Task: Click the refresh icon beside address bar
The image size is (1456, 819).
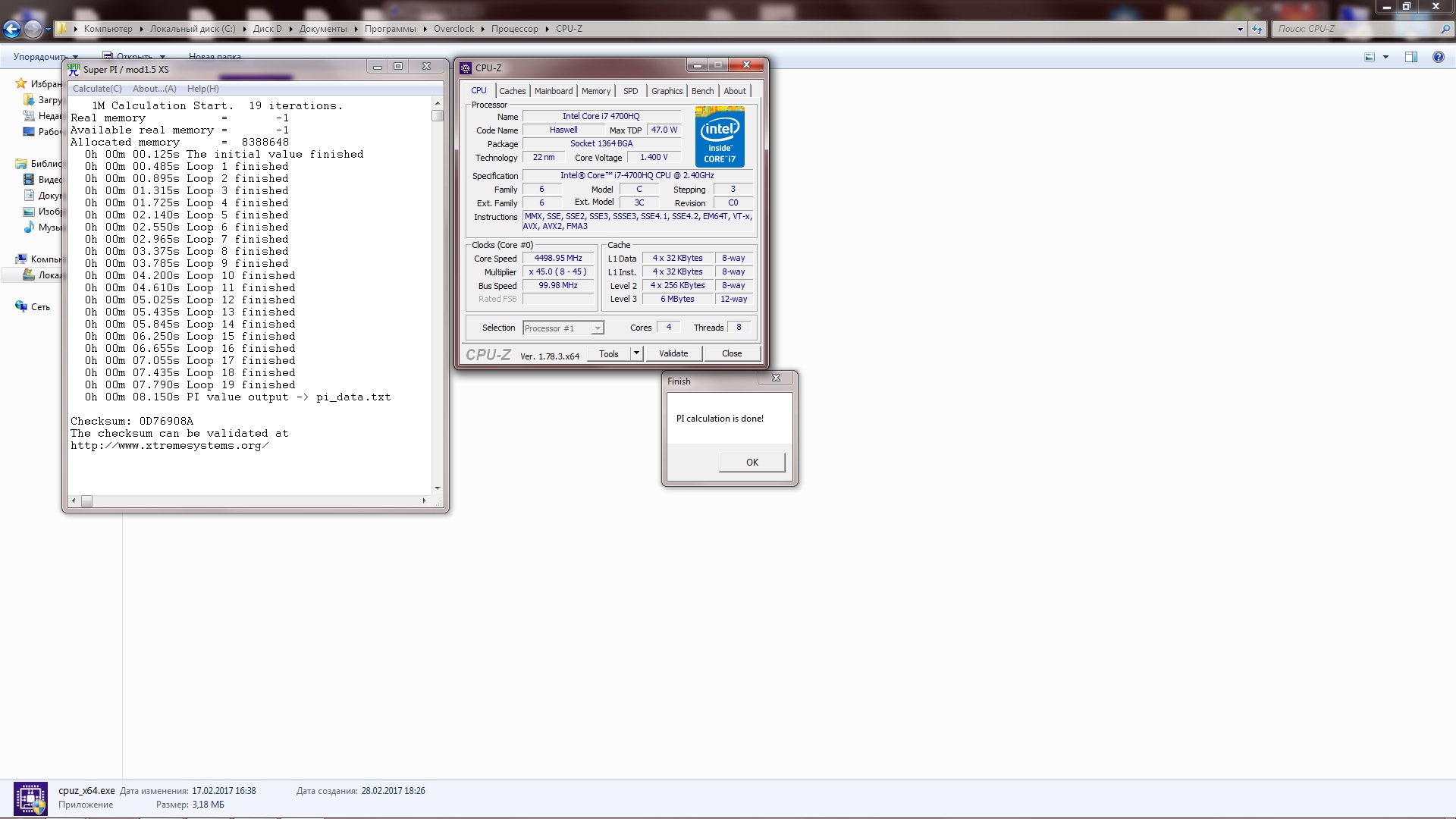Action: click(x=1257, y=29)
